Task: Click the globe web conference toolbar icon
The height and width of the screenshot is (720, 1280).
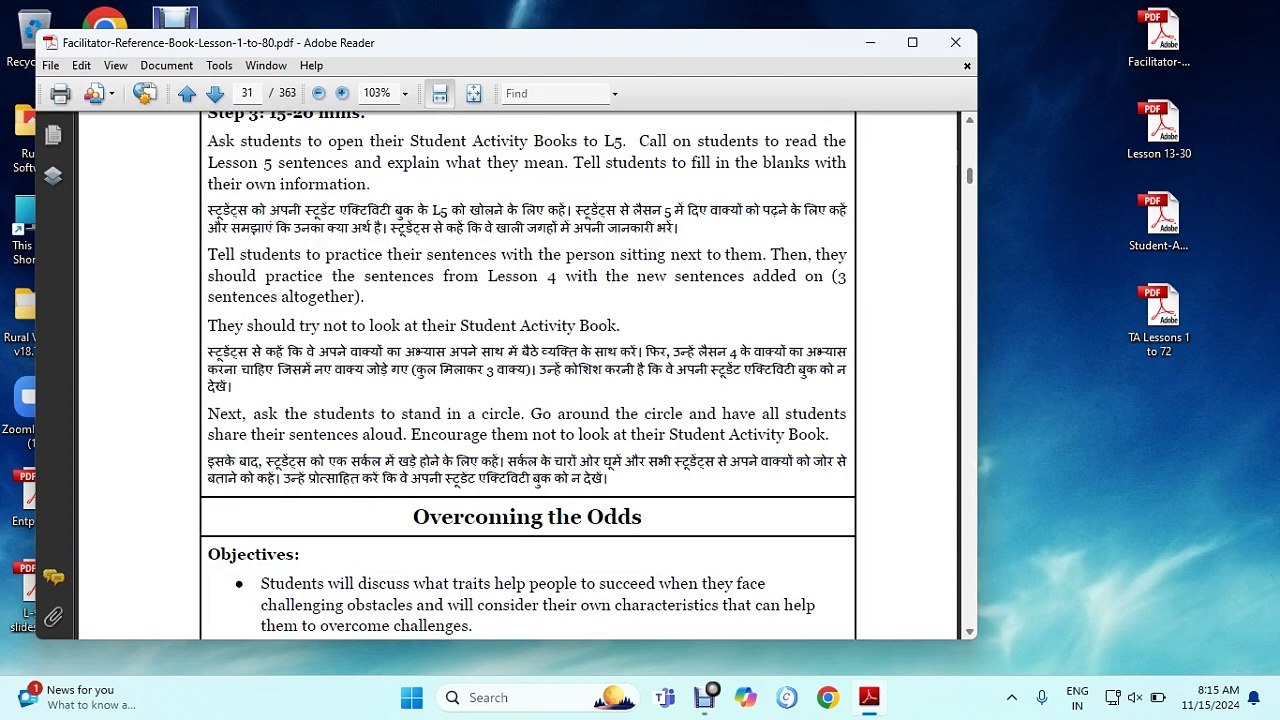Action: [145, 94]
